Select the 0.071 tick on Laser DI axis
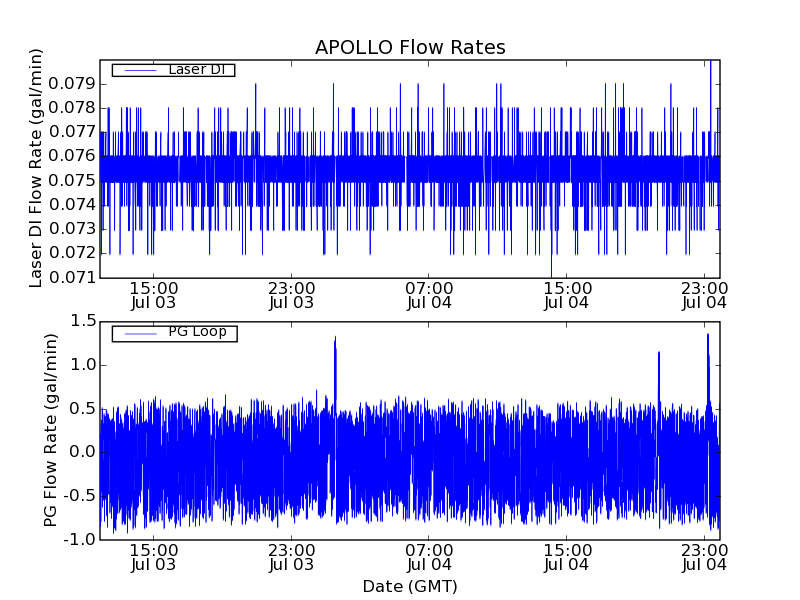 coord(72,277)
